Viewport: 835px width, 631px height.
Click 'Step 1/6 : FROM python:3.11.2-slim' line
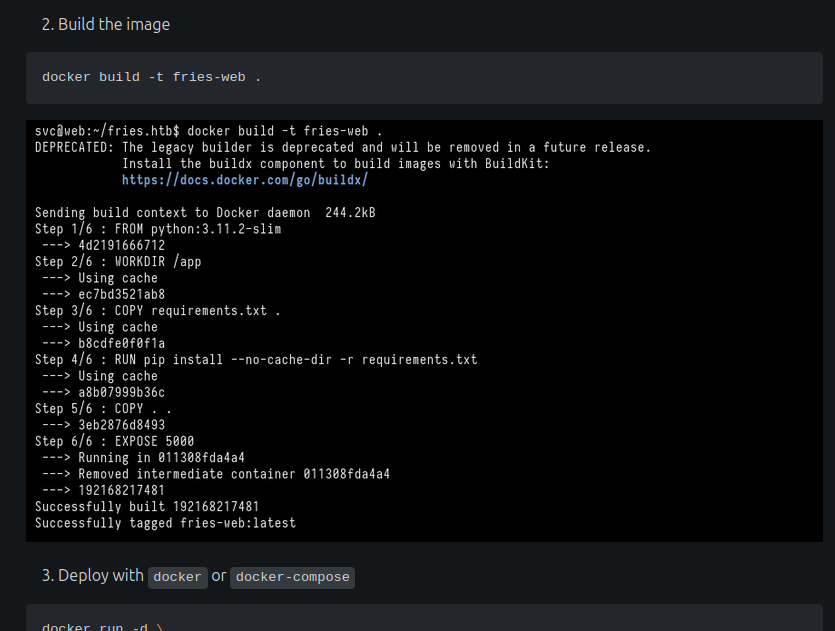(x=158, y=229)
